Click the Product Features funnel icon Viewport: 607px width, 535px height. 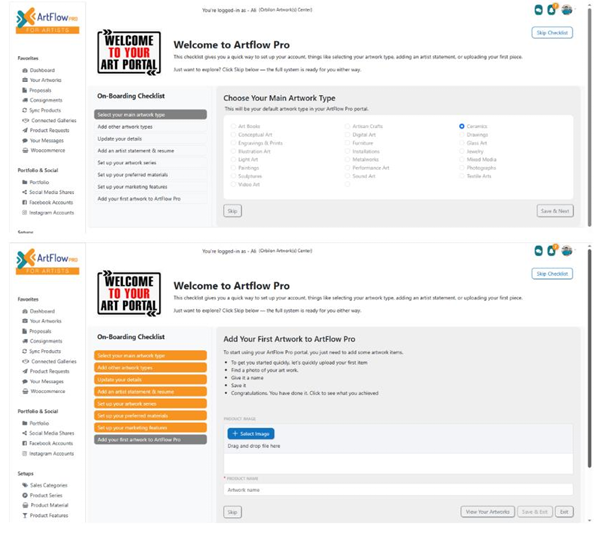pos(24,515)
